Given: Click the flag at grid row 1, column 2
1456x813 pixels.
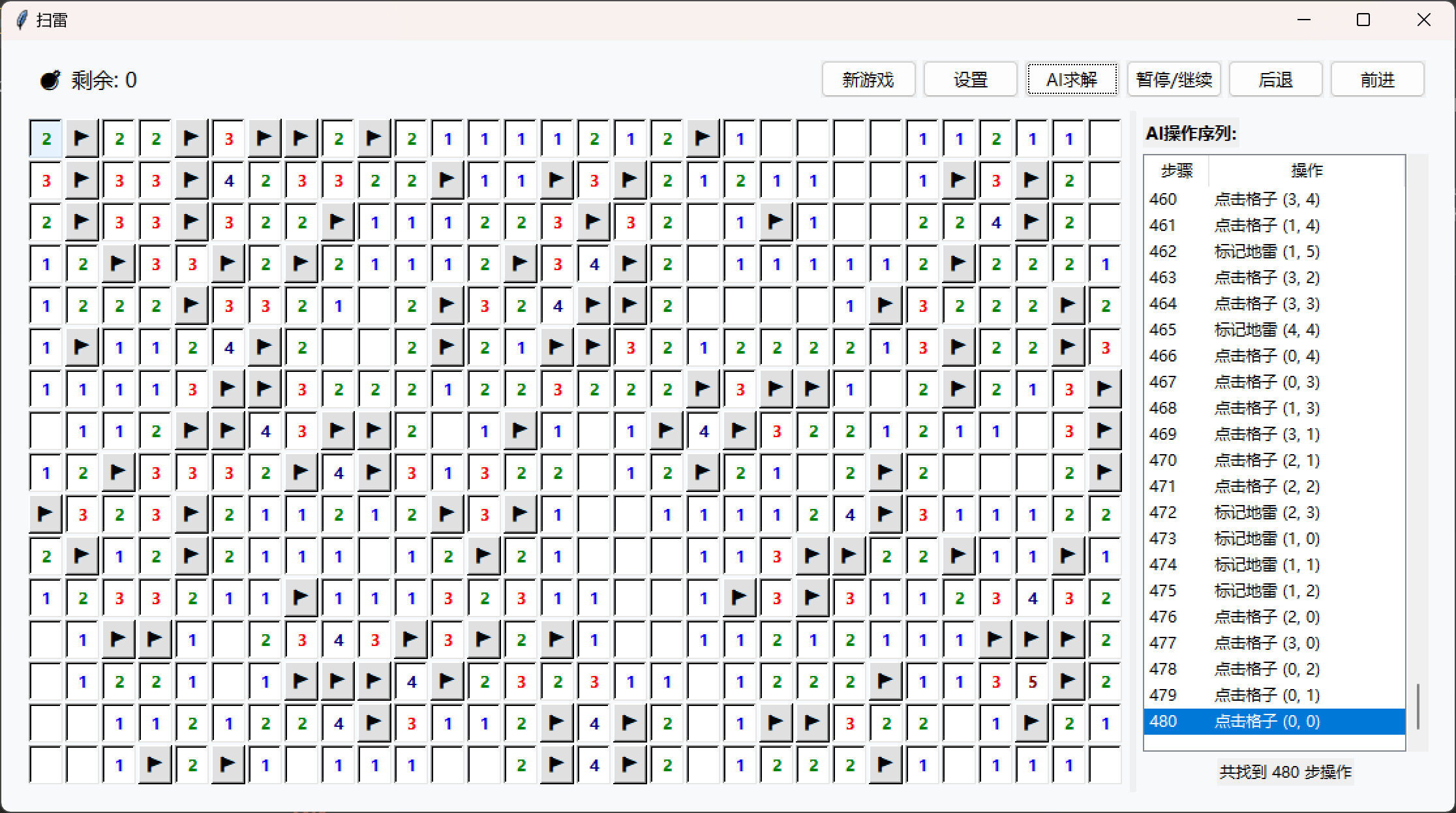Looking at the screenshot, I should [x=82, y=138].
